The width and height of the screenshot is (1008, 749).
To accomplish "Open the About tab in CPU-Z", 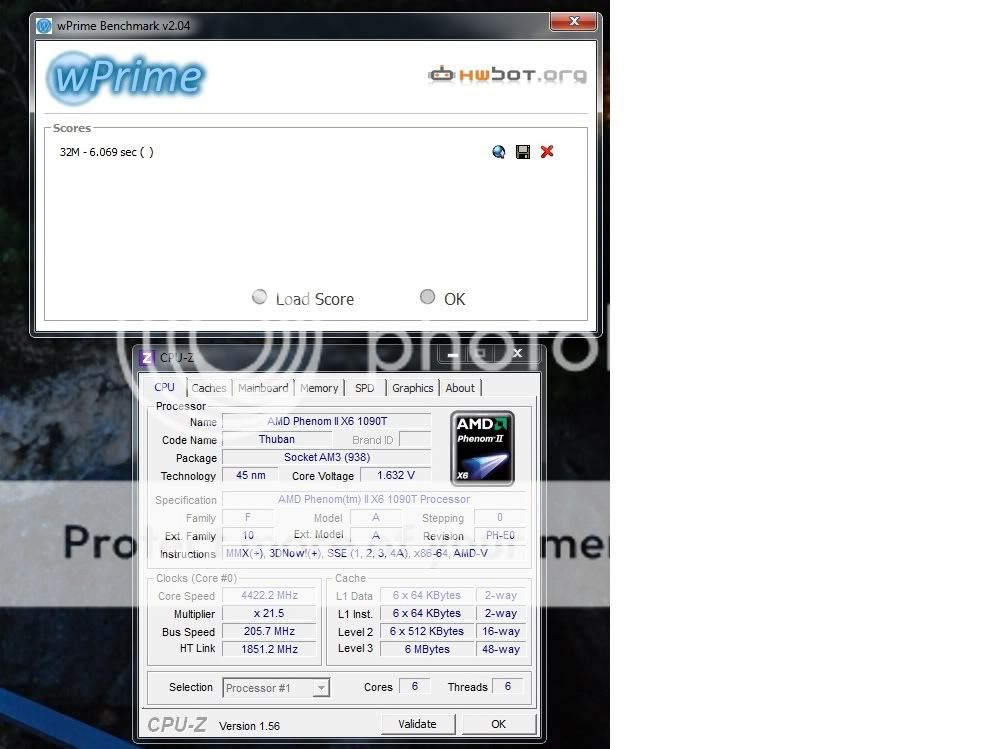I will tap(460, 388).
